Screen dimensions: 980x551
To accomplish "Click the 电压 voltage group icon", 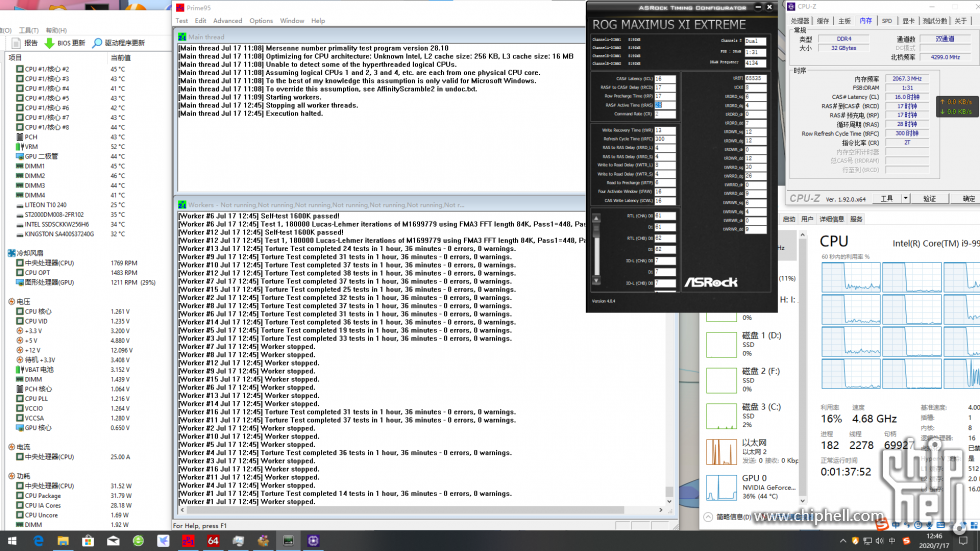I will point(11,302).
